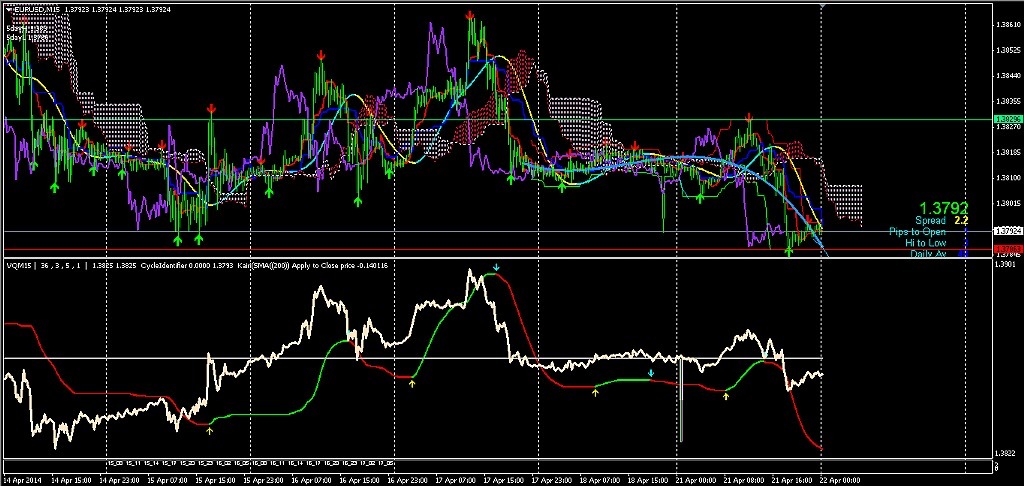
Task: Click the yellow up arrow near 15 Apr 15:00
Action: click(x=210, y=429)
